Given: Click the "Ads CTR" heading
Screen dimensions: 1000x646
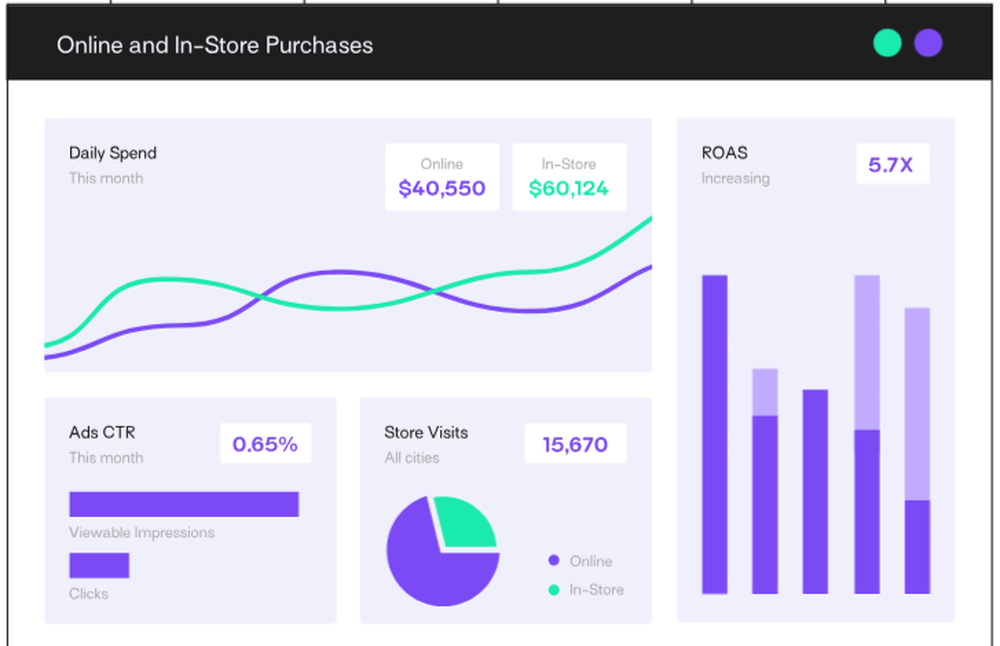Looking at the screenshot, I should tap(102, 432).
